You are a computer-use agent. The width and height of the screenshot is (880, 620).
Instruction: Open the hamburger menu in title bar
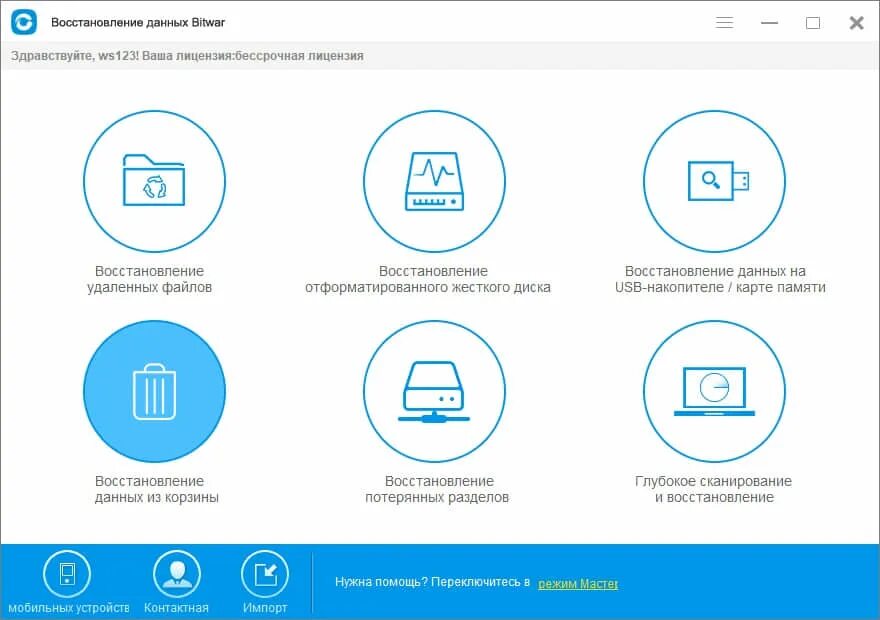pyautogui.click(x=725, y=22)
